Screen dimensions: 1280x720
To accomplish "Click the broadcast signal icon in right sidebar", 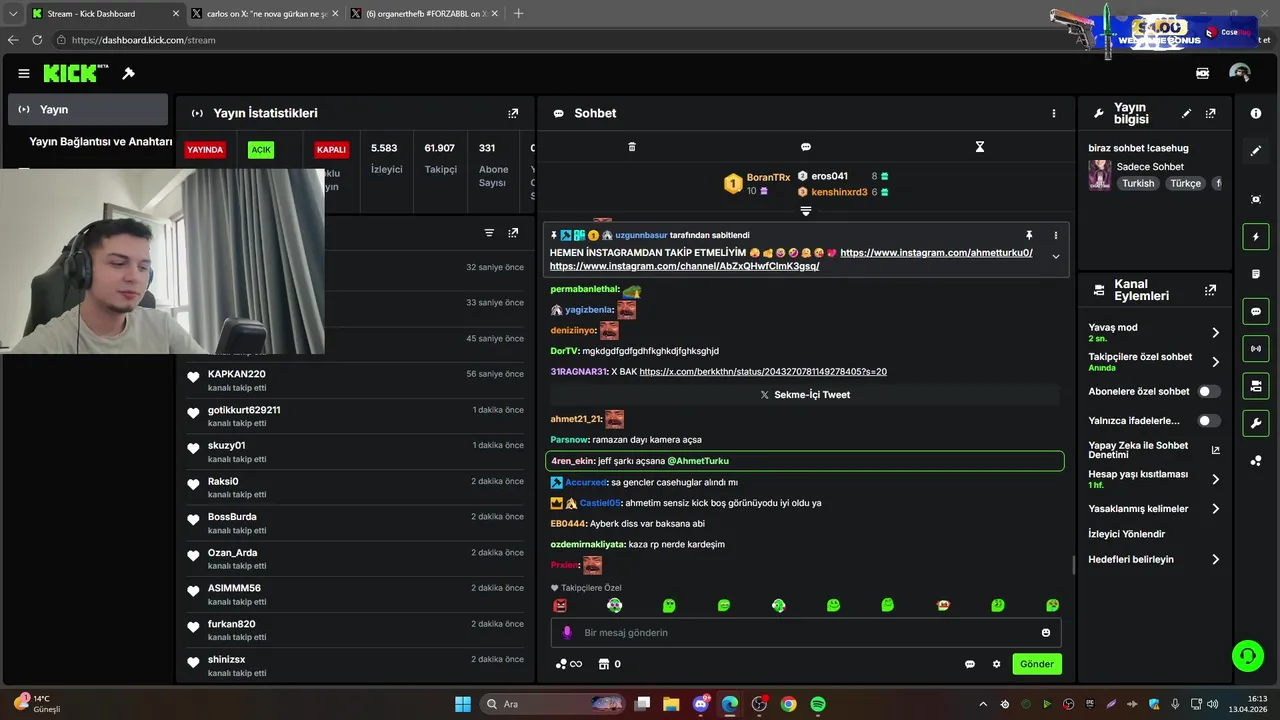I will [1256, 349].
